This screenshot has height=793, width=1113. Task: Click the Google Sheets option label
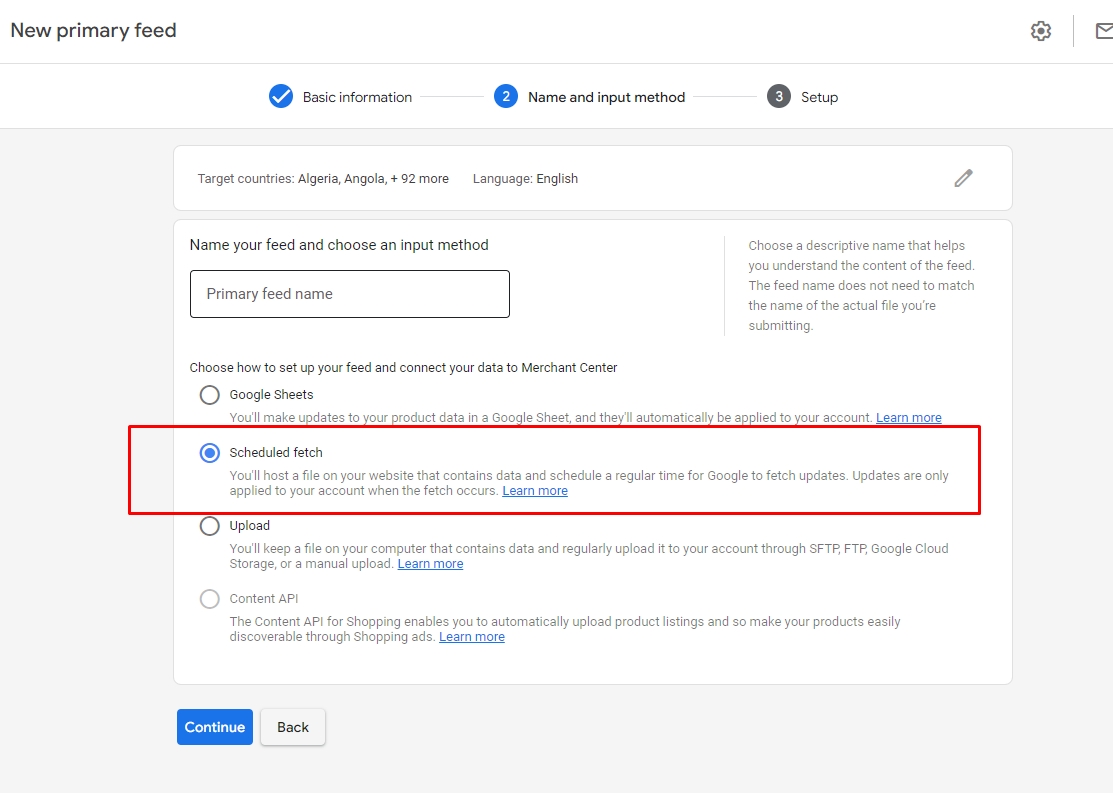[271, 395]
